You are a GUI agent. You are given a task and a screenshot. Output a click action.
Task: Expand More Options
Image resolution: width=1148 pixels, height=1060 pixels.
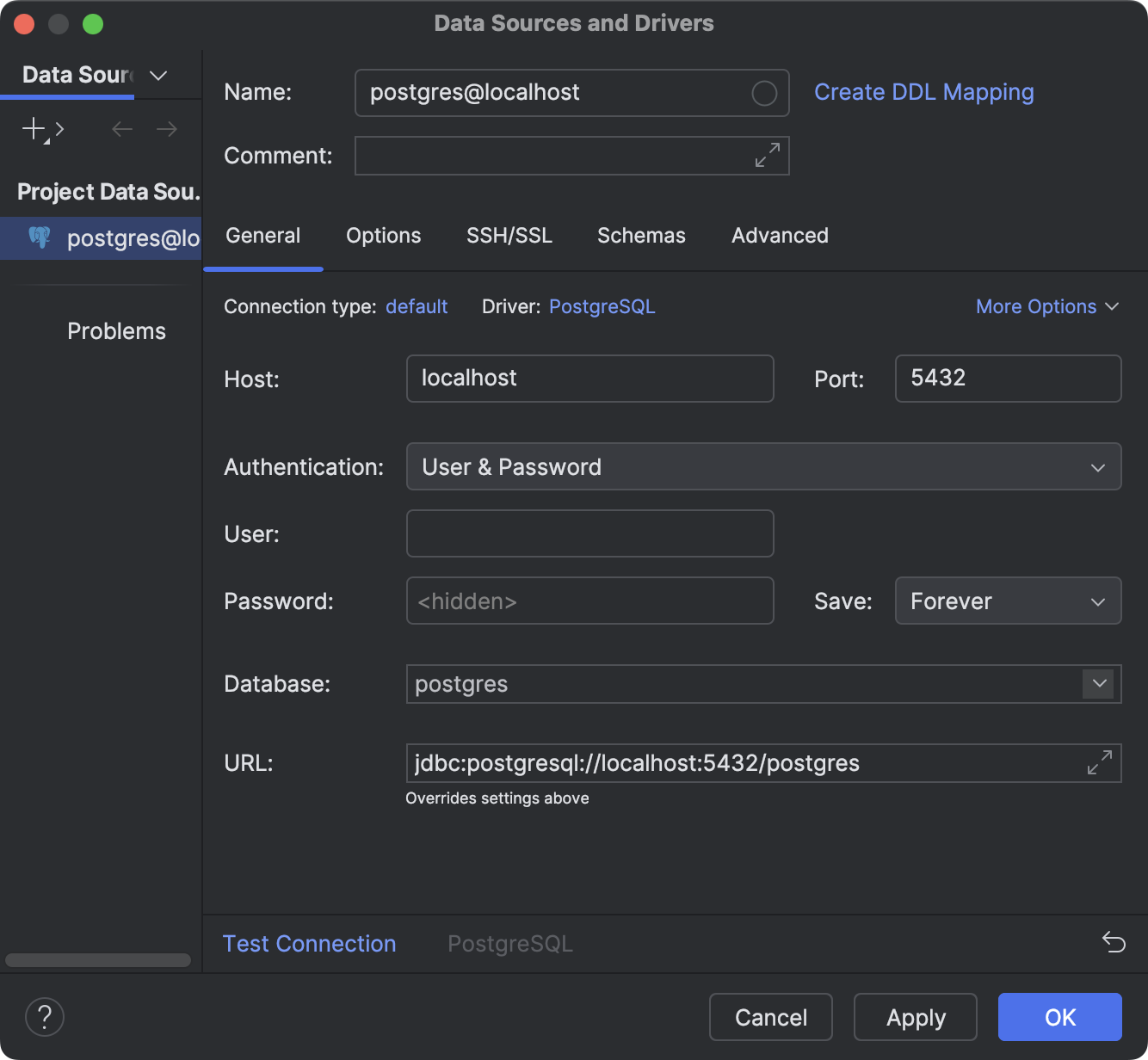1046,306
